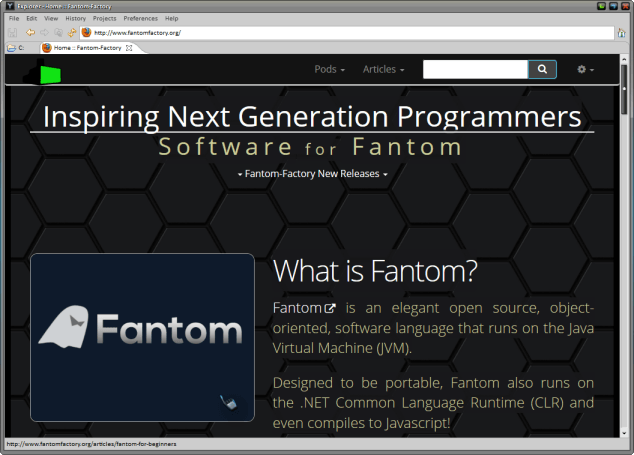Open the History menu
This screenshot has width=634, height=455.
pos(75,18)
